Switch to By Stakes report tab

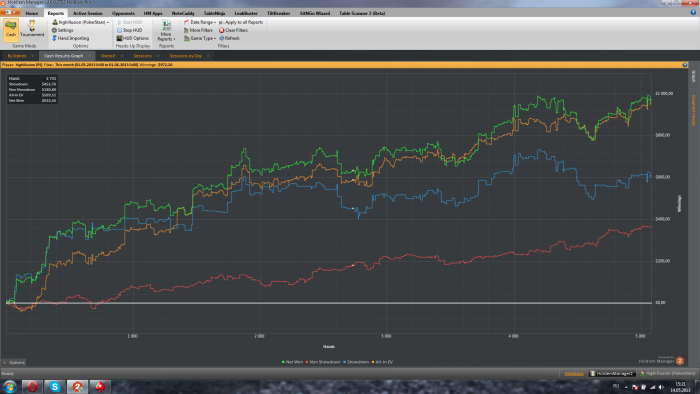17,56
